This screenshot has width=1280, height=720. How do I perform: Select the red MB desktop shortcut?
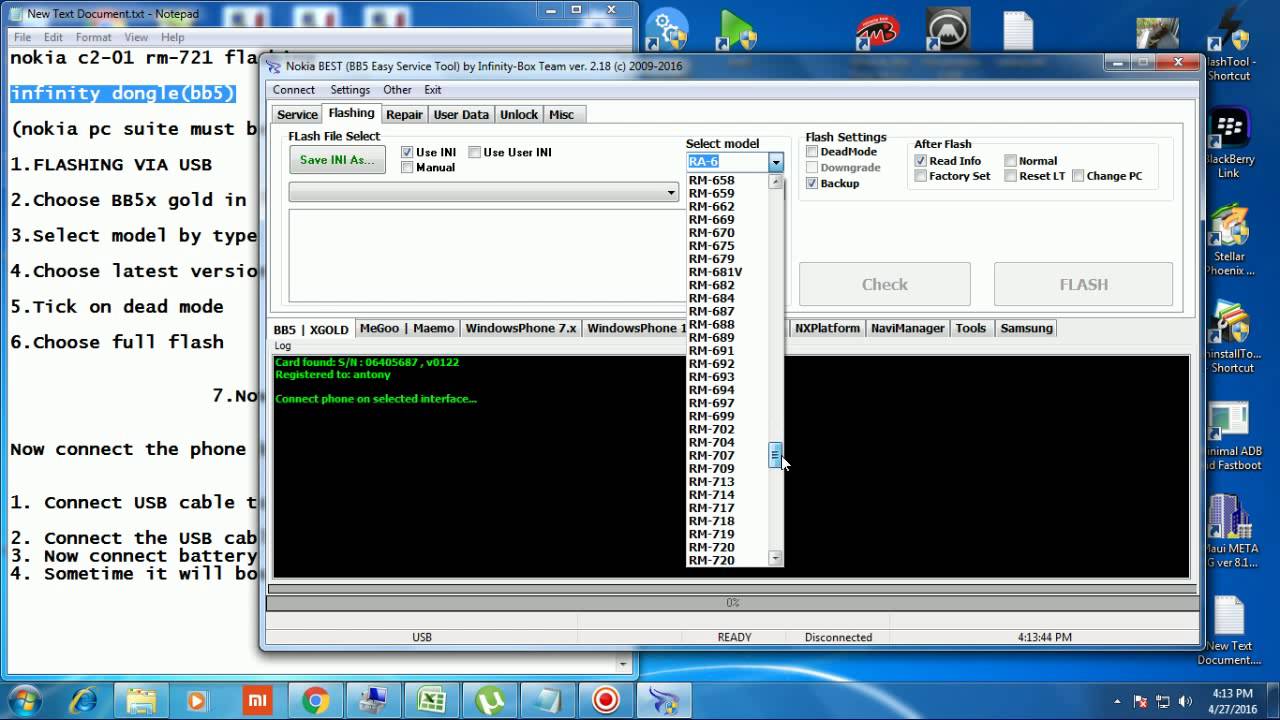(876, 32)
